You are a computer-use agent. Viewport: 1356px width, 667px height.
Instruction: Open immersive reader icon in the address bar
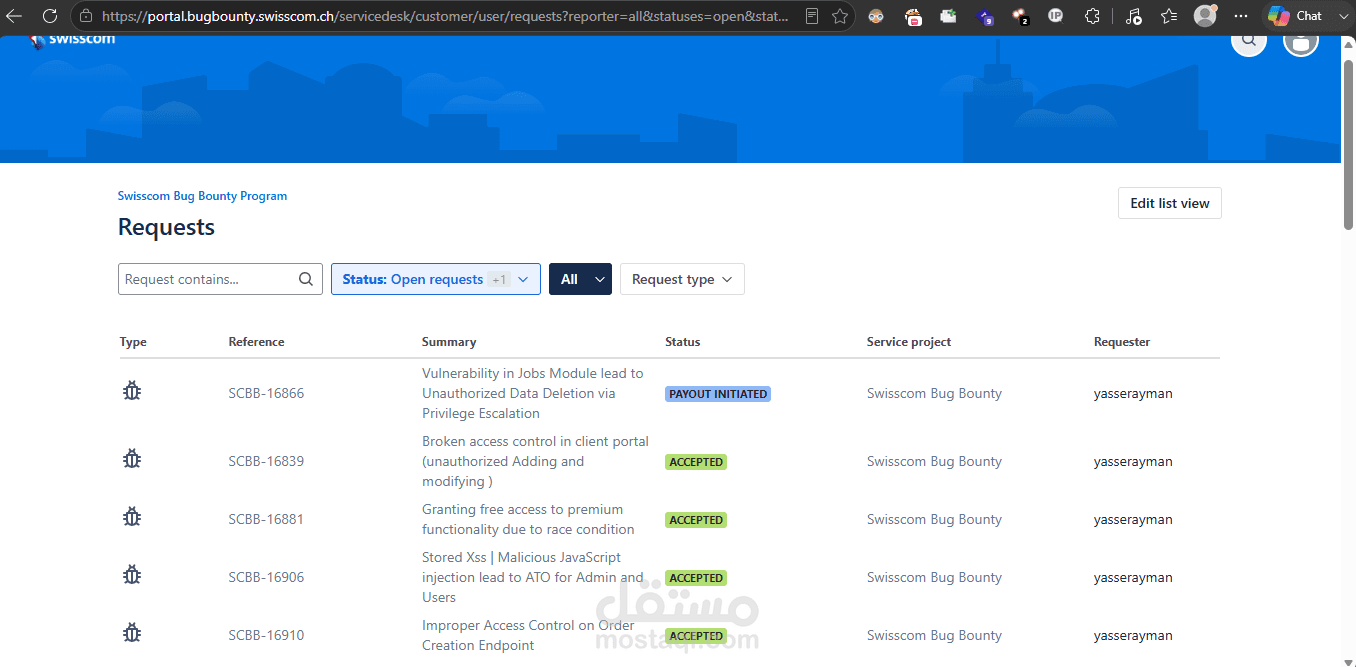coord(812,16)
